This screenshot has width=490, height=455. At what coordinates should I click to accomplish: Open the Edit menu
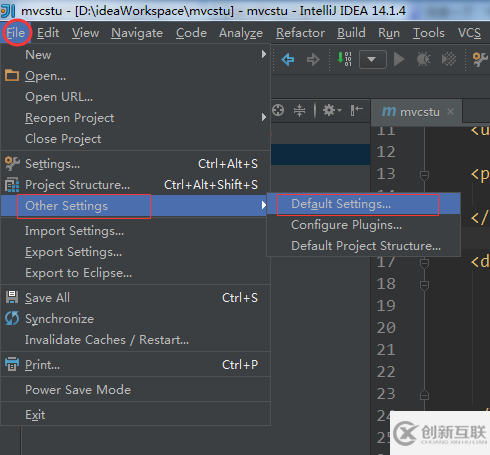(48, 33)
